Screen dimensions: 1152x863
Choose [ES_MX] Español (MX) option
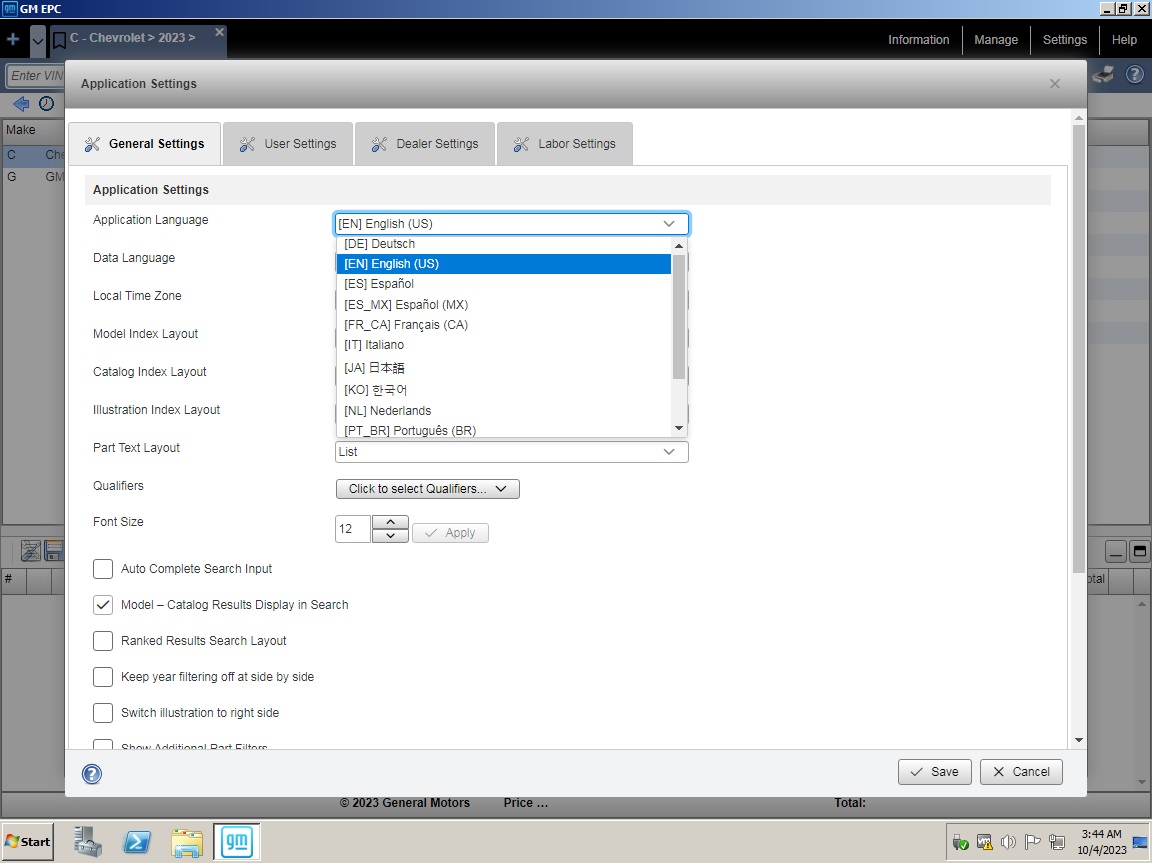coord(504,304)
